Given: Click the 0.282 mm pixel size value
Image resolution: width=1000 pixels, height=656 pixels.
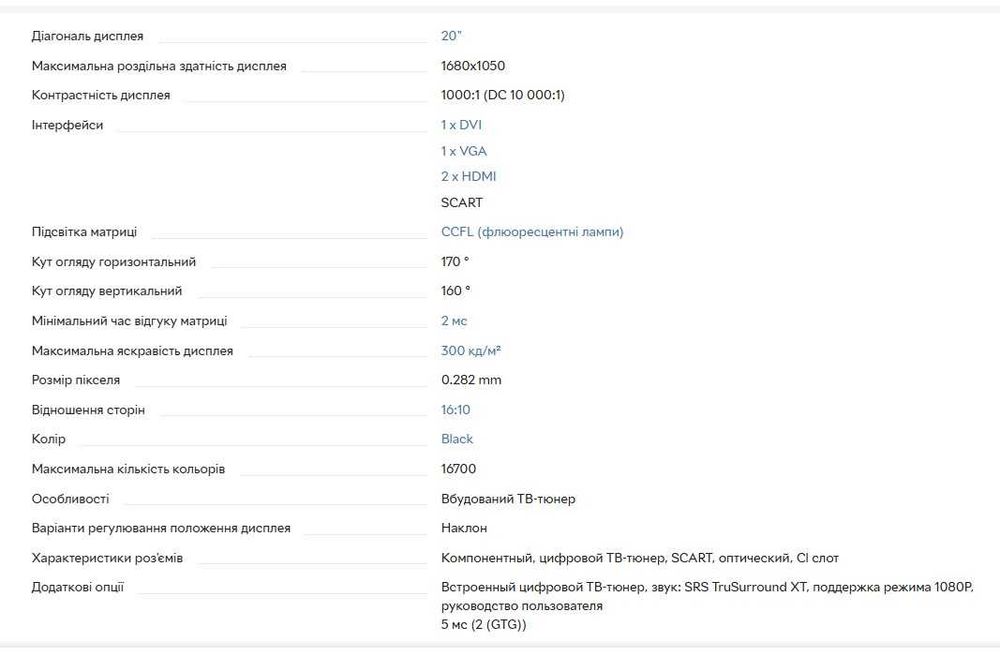Looking at the screenshot, I should 471,380.
